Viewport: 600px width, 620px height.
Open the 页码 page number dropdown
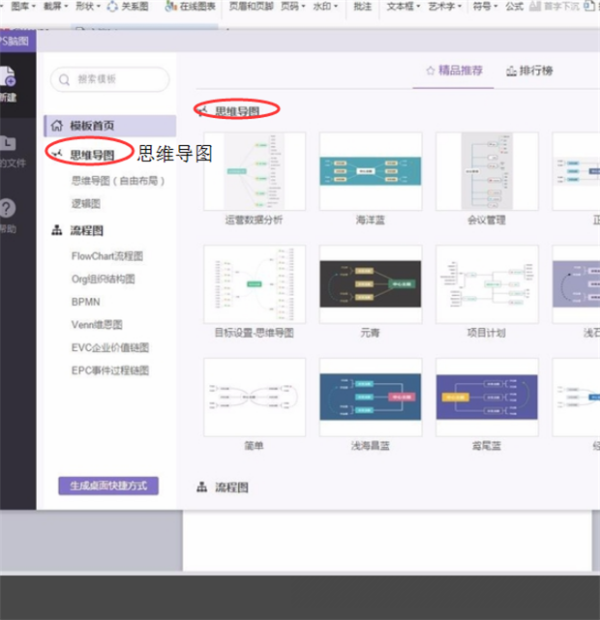tap(293, 6)
